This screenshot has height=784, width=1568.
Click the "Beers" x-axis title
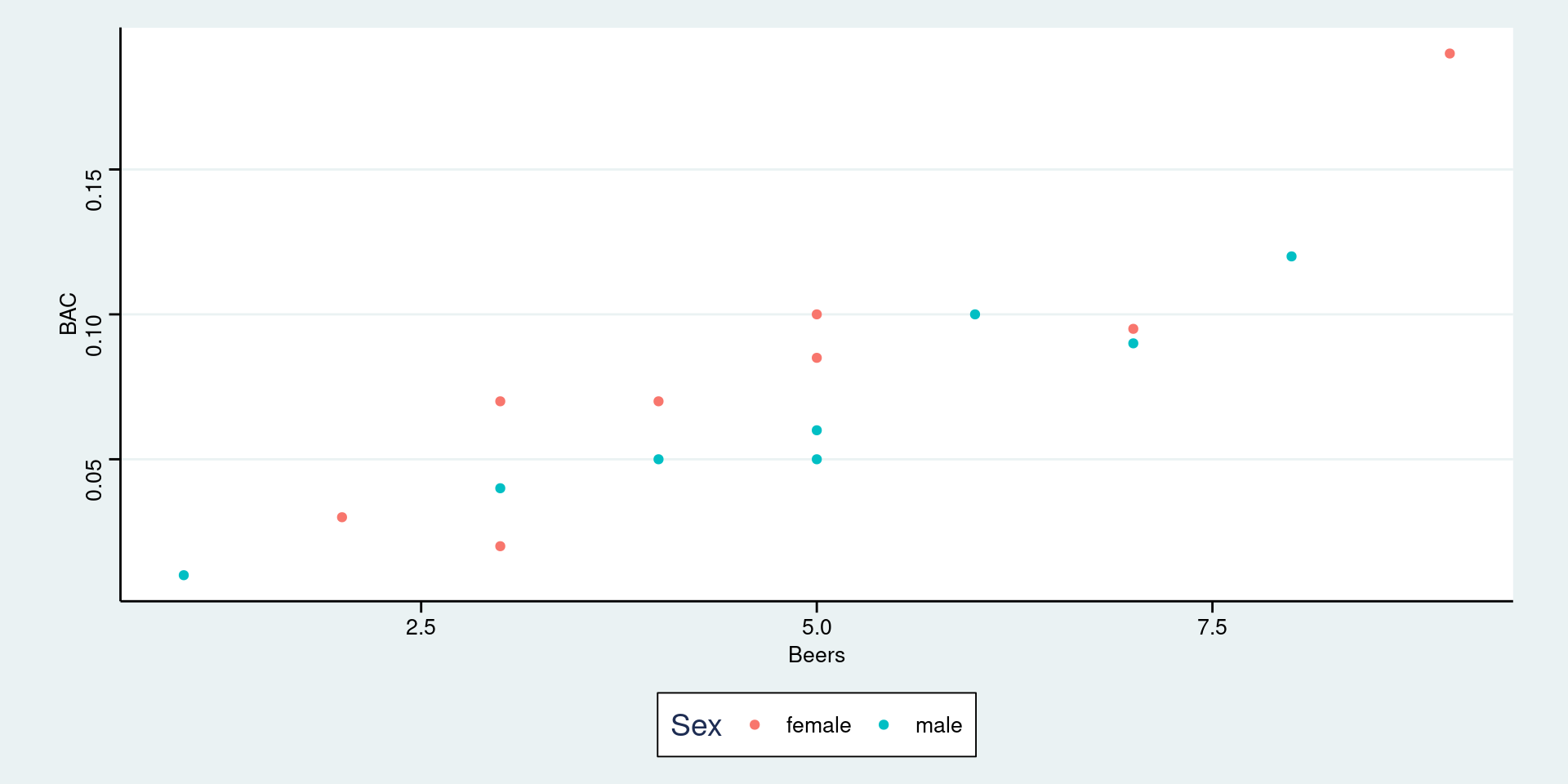(816, 655)
